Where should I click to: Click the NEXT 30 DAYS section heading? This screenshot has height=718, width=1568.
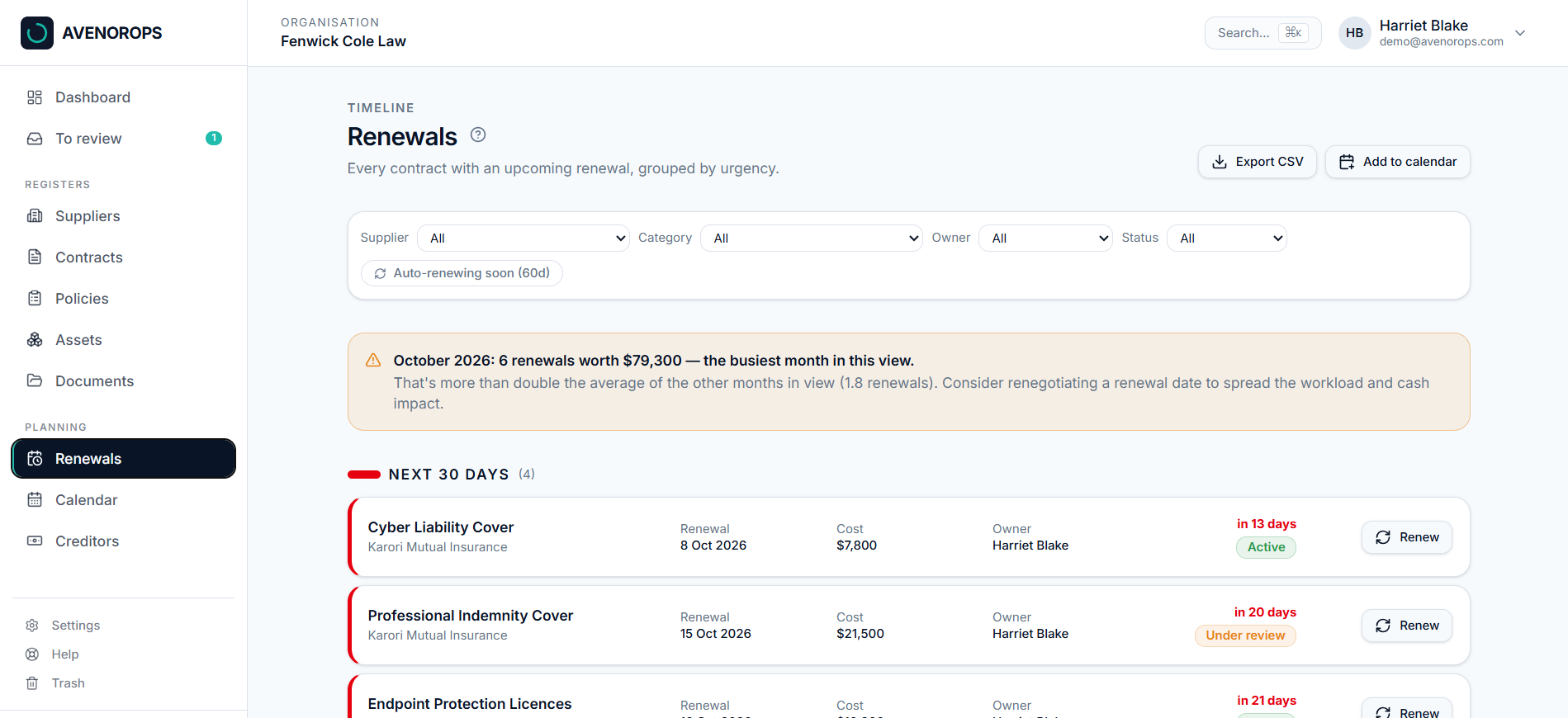point(449,475)
